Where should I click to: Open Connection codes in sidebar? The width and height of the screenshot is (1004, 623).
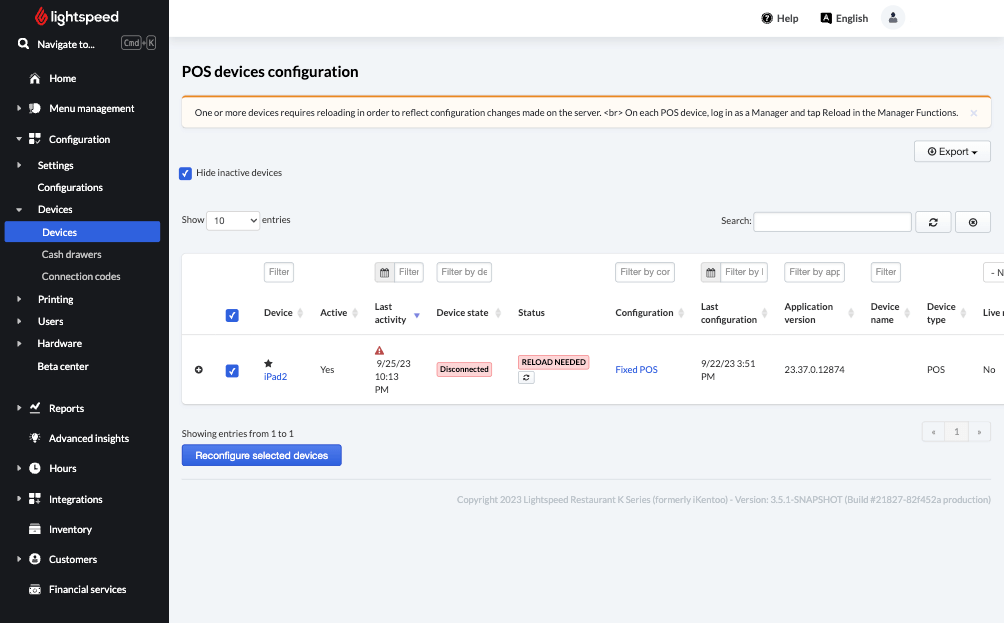coord(81,277)
